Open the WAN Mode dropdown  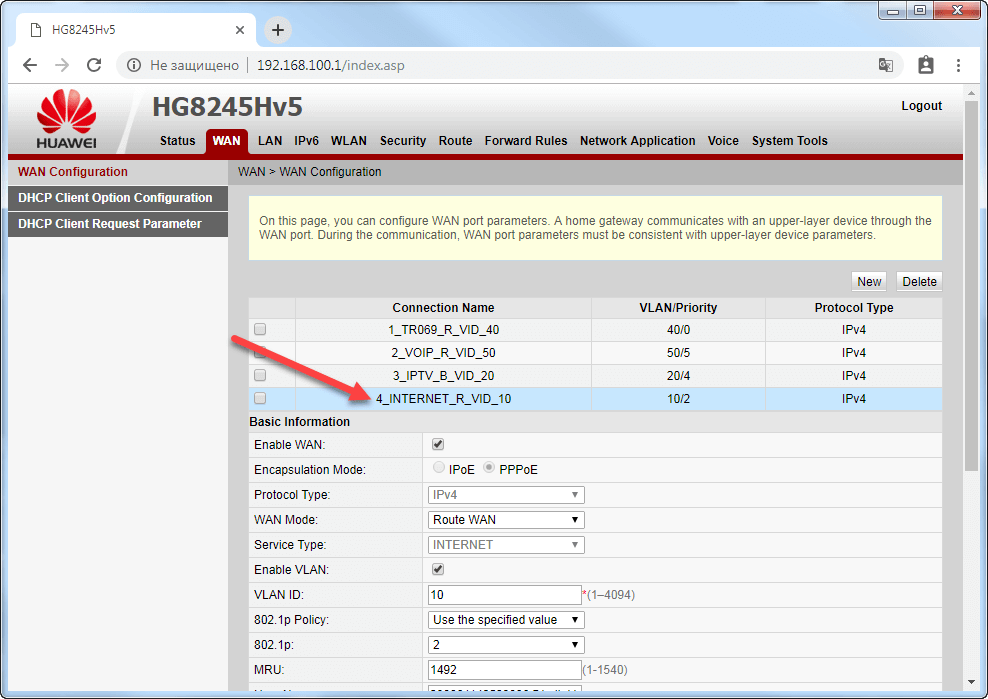coord(505,520)
